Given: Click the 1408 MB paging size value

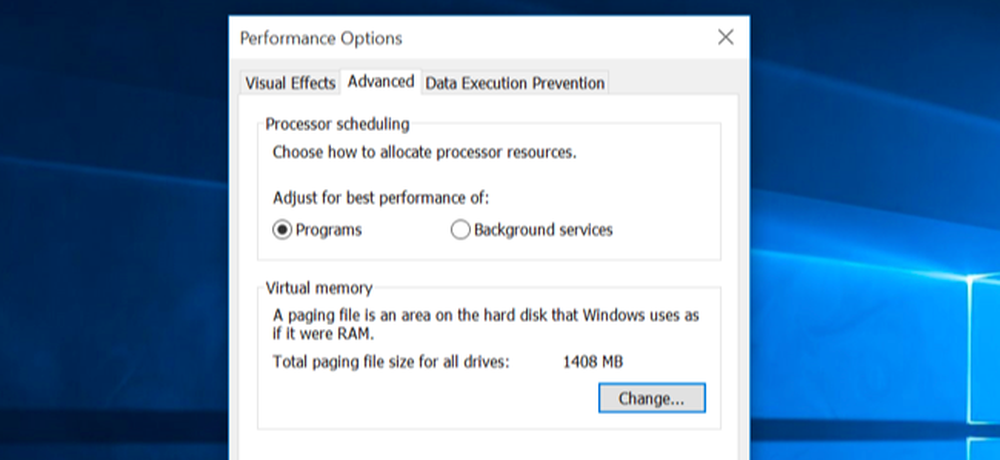Looking at the screenshot, I should 592,362.
